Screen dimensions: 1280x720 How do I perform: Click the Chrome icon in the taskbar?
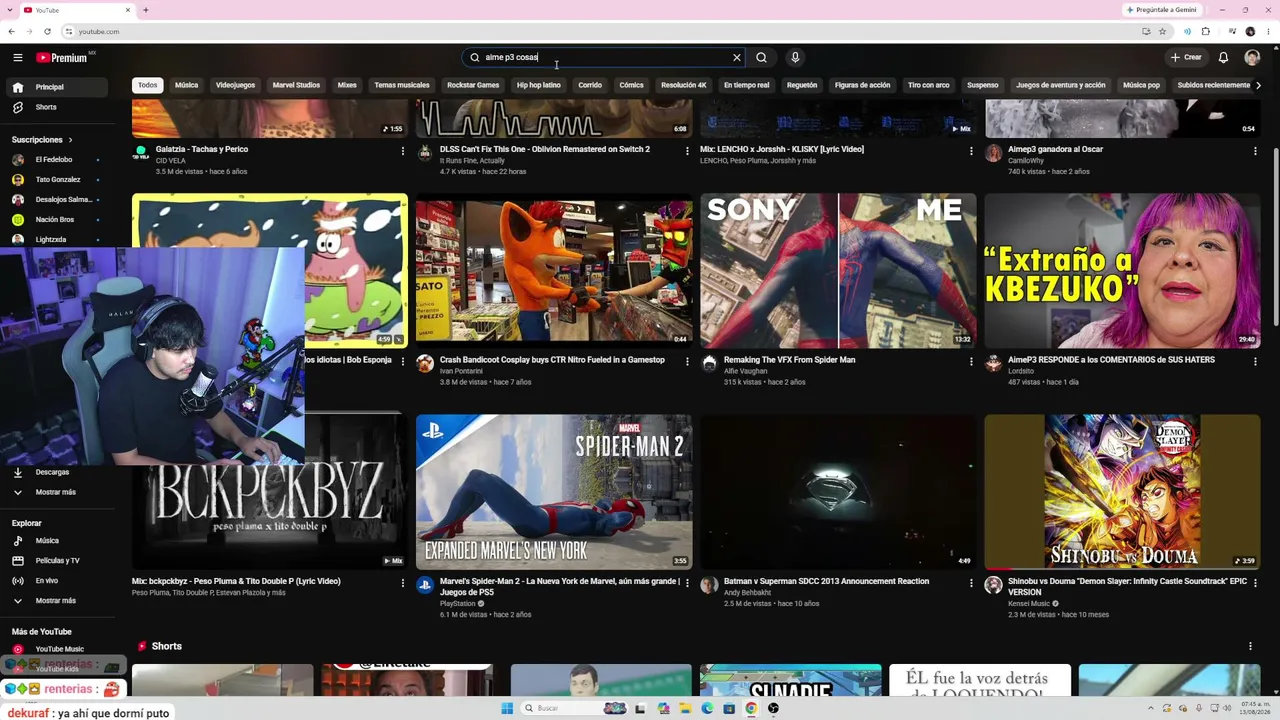[751, 708]
